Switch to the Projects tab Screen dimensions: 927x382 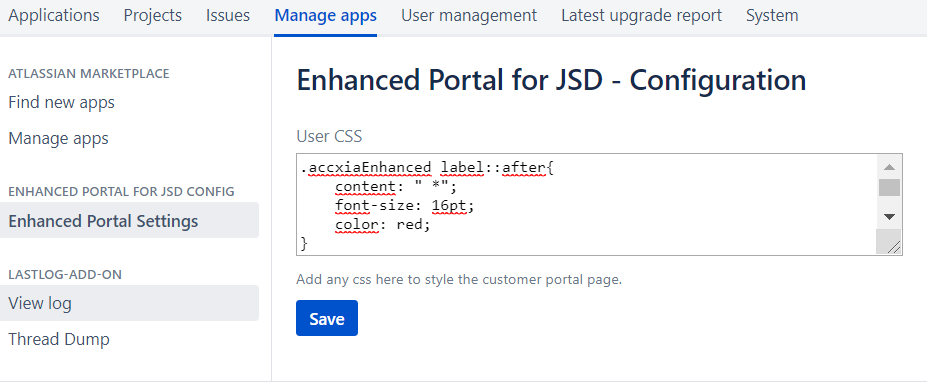(153, 15)
